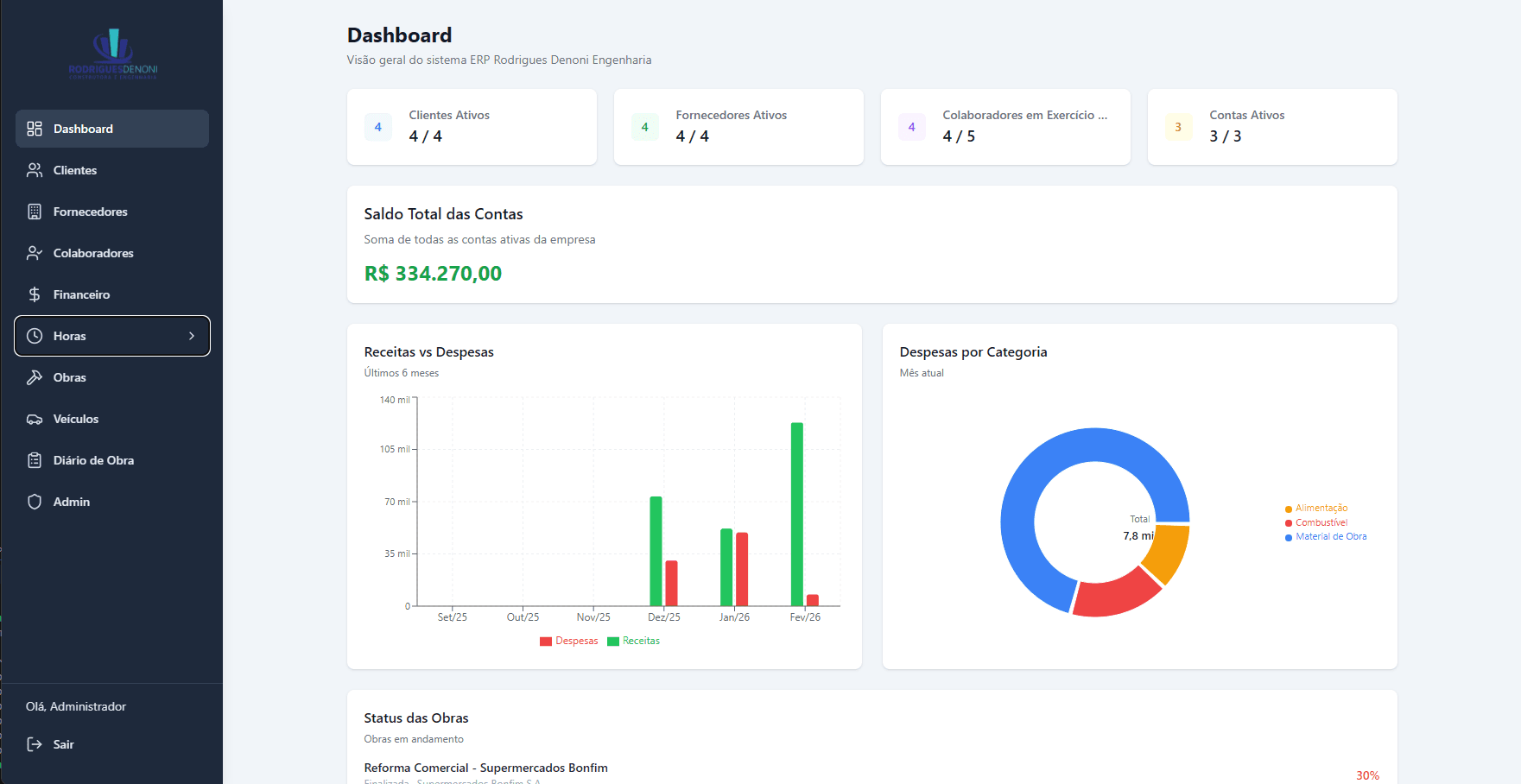Open the Reforma Comercial Supermercados Bonfim project
Viewport: 1521px width, 784px height.
pos(485,768)
